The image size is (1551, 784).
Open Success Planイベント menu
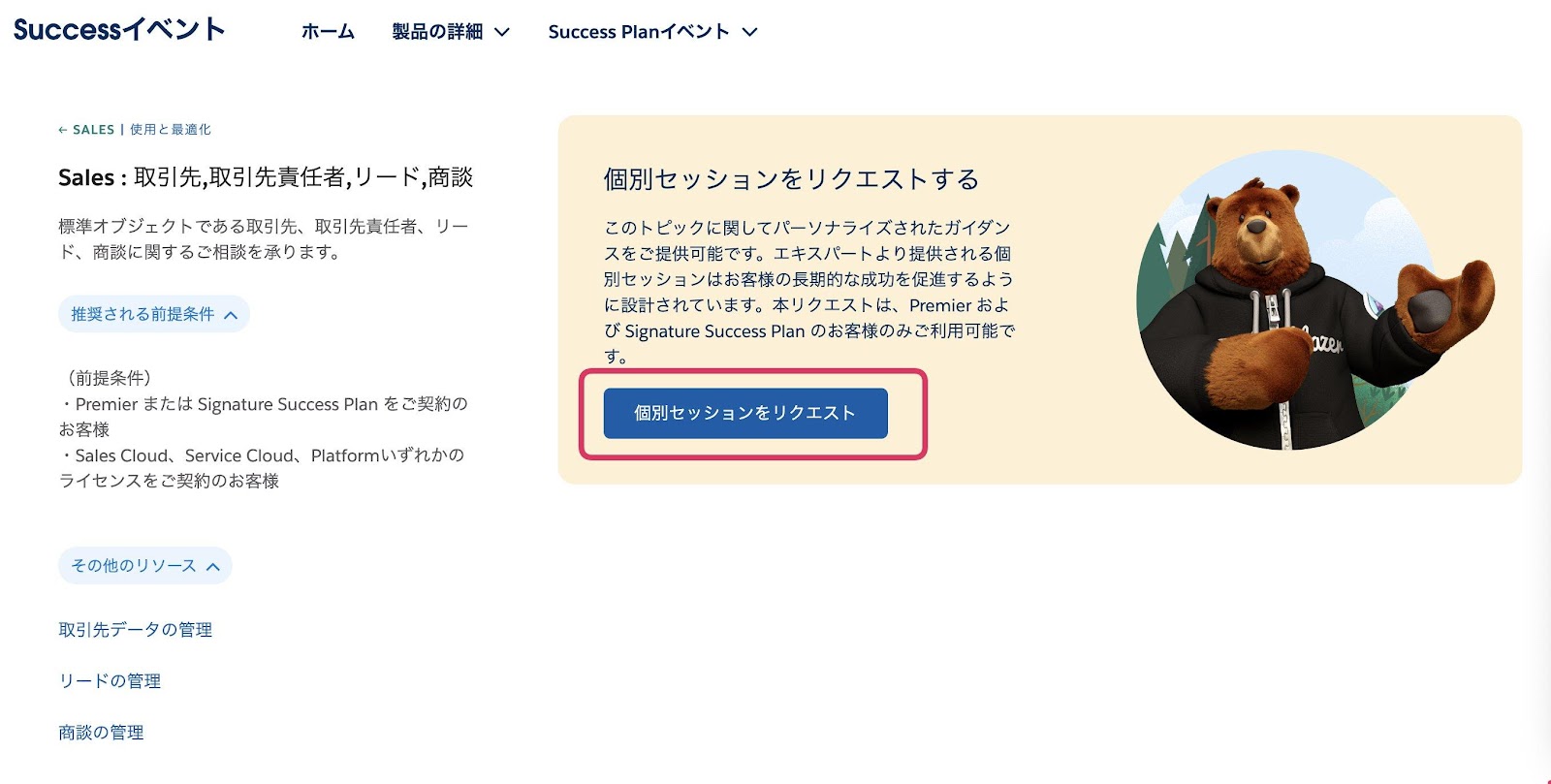pos(639,32)
